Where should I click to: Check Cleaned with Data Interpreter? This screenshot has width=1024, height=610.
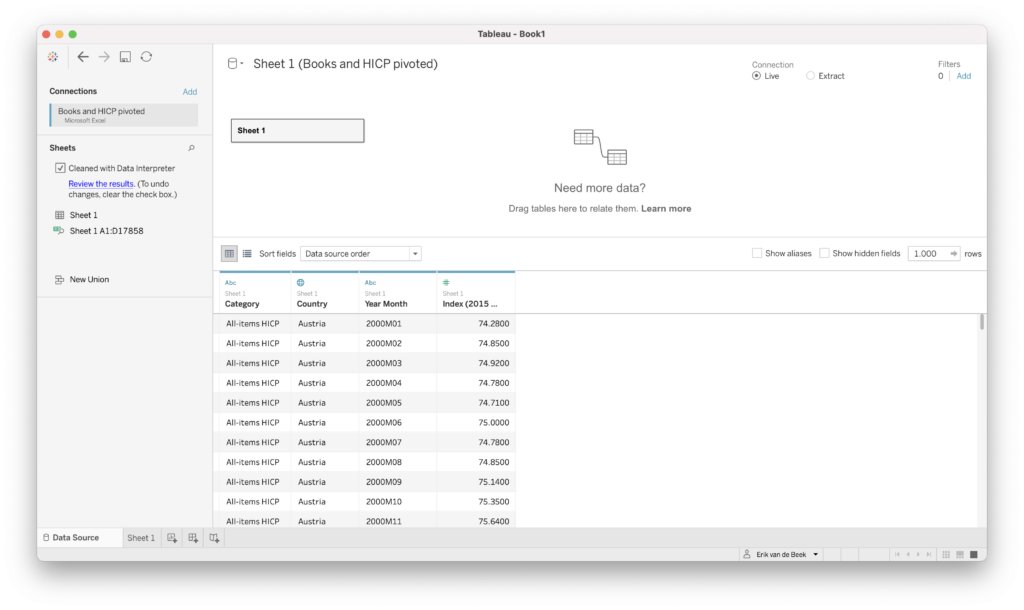pyautogui.click(x=61, y=169)
